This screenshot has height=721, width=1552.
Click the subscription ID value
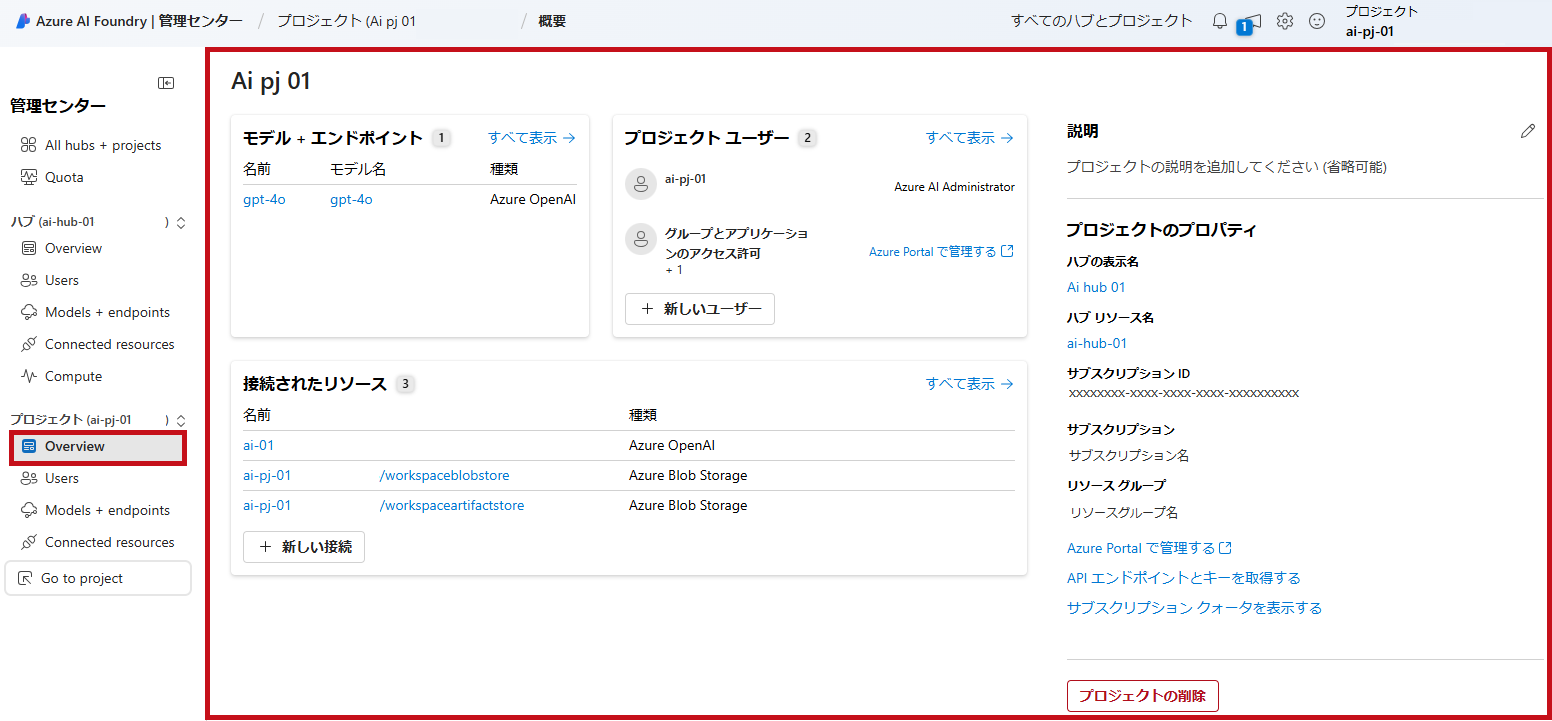pyautogui.click(x=1184, y=393)
